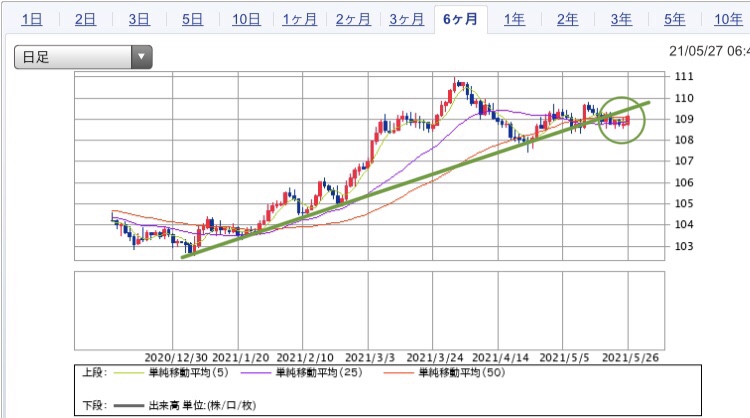This screenshot has width=750, height=418.
Task: Click the 2021/3/24 date axis label
Action: pos(435,358)
